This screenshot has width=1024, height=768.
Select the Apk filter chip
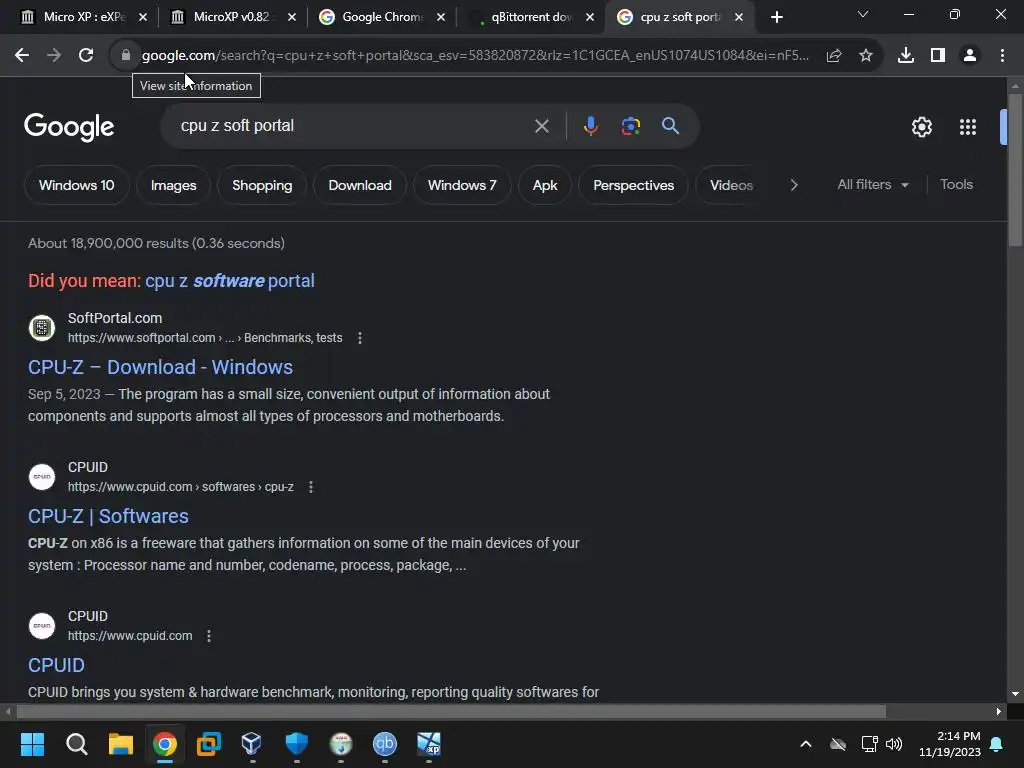point(545,185)
